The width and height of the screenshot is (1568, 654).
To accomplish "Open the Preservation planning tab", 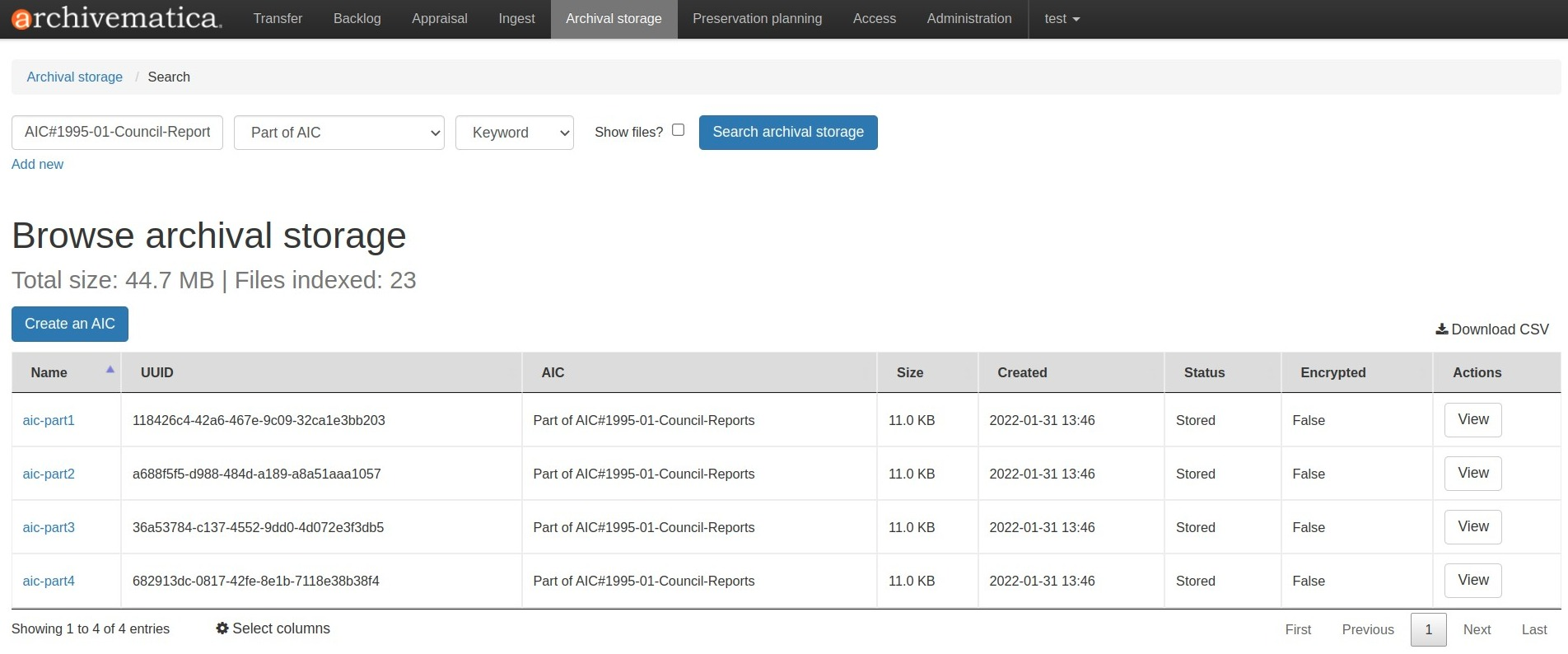I will (757, 19).
